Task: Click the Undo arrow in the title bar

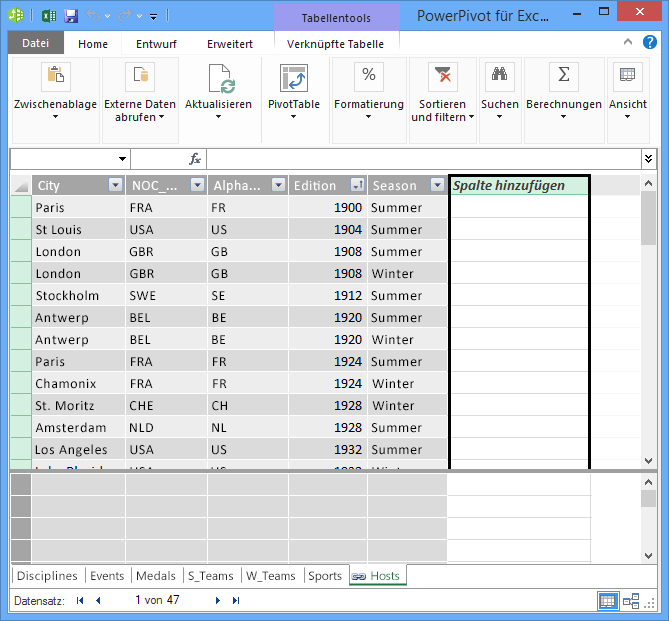Action: pyautogui.click(x=93, y=16)
